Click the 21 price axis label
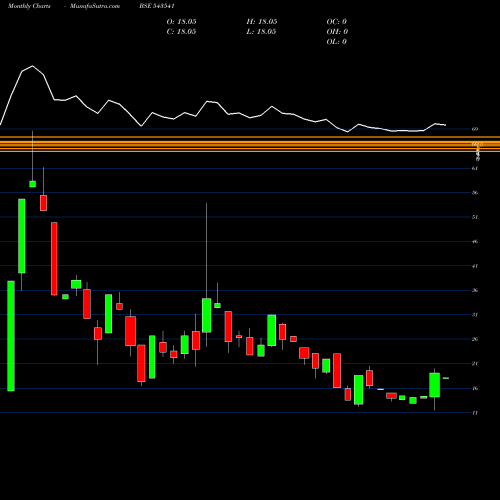This screenshot has height=500, width=500. (x=475, y=364)
